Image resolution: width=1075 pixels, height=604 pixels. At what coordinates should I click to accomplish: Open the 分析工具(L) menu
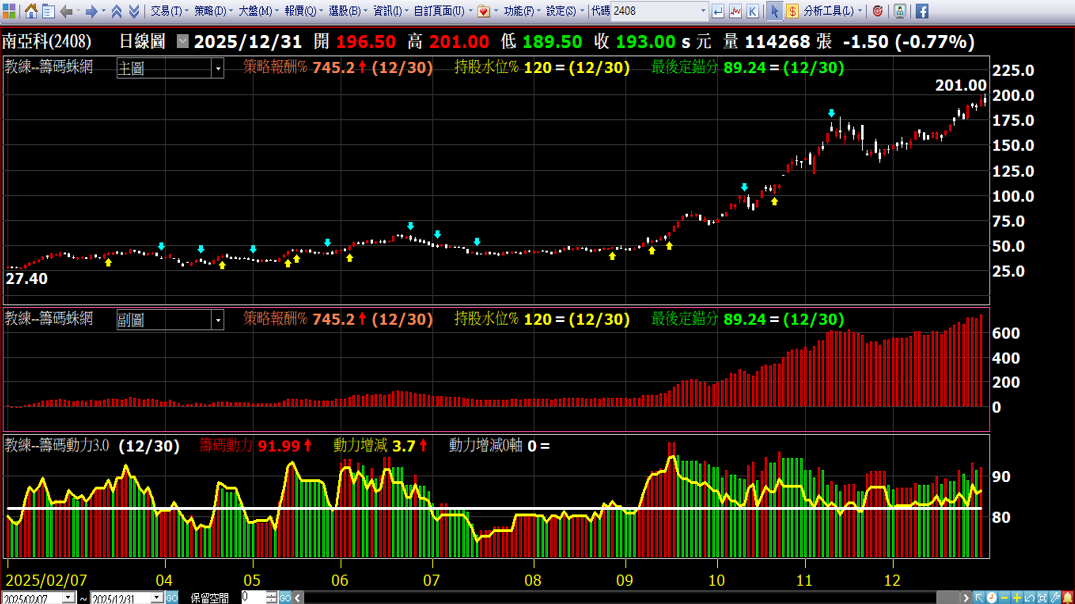(831, 11)
